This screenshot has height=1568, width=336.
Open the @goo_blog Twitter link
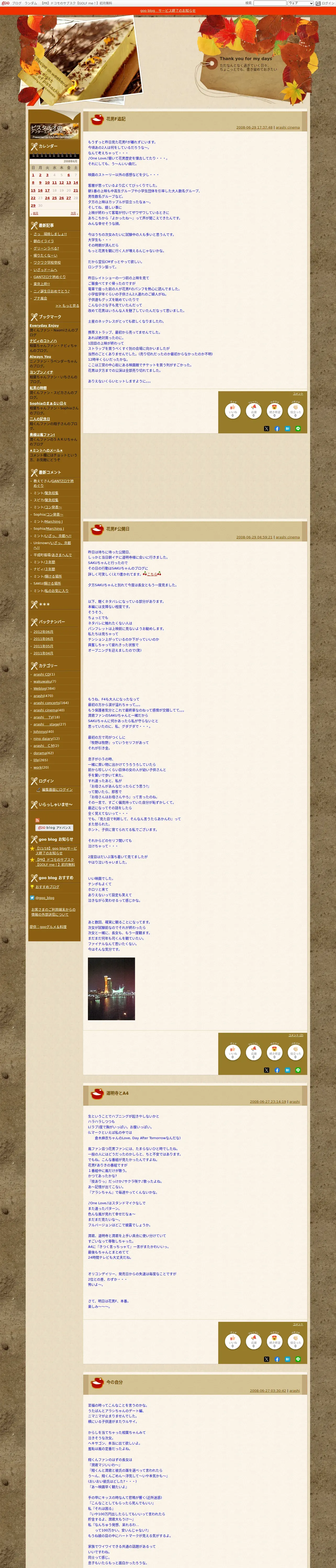click(44, 898)
